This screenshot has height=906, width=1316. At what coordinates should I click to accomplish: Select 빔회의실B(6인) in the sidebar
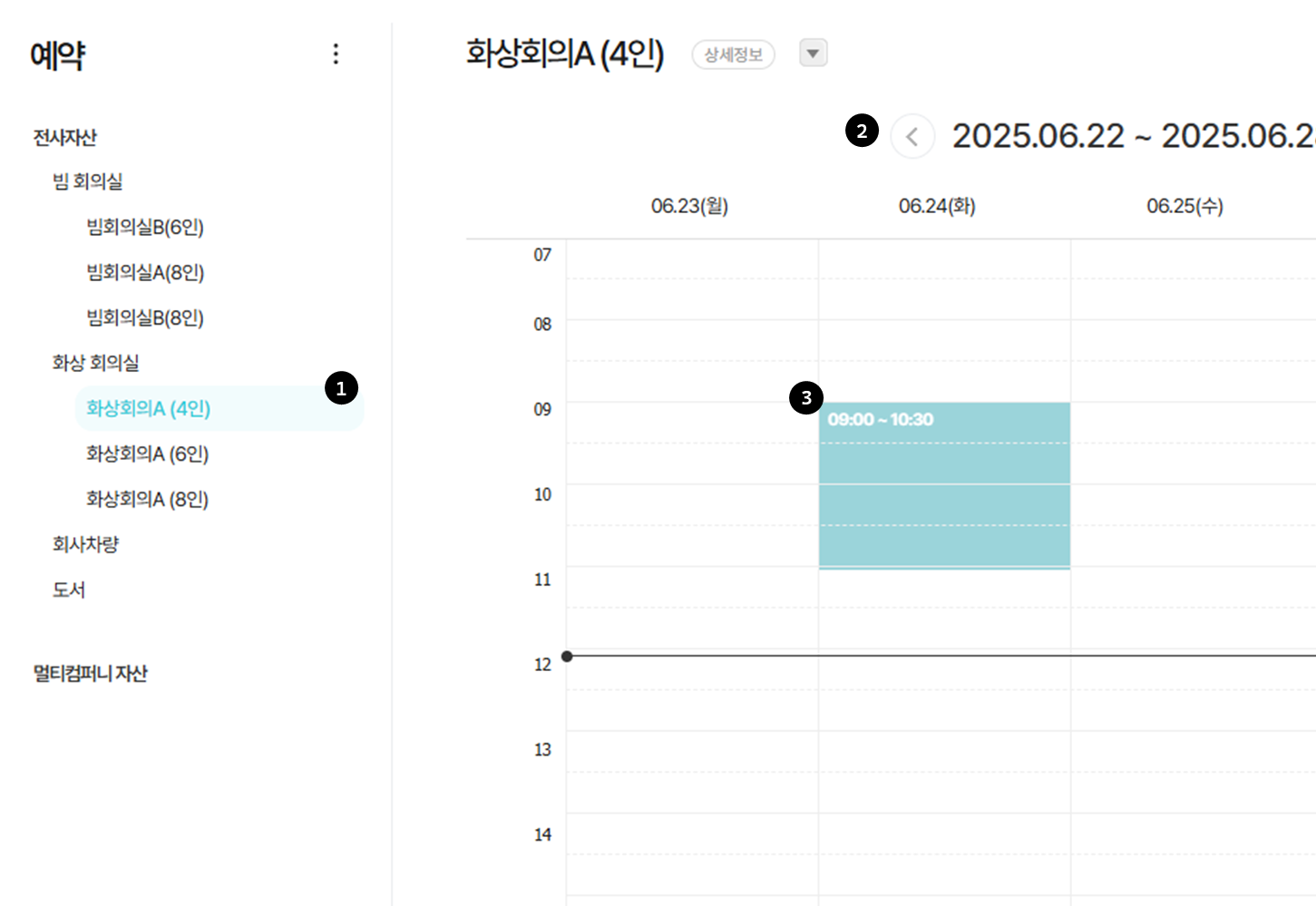[x=145, y=227]
